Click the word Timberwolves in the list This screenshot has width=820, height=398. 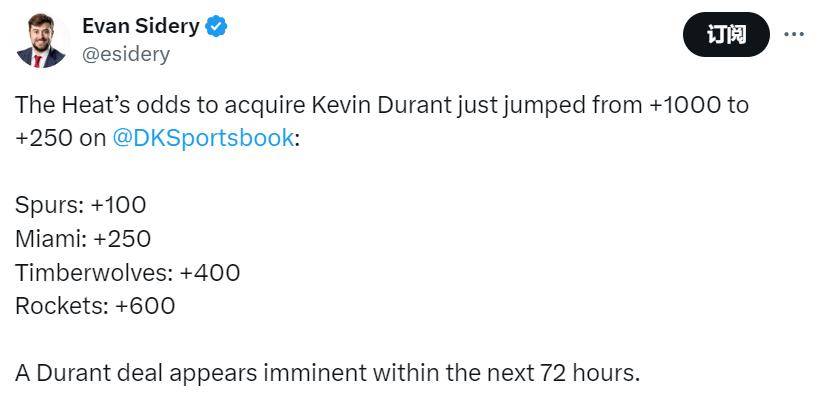[x=91, y=272]
